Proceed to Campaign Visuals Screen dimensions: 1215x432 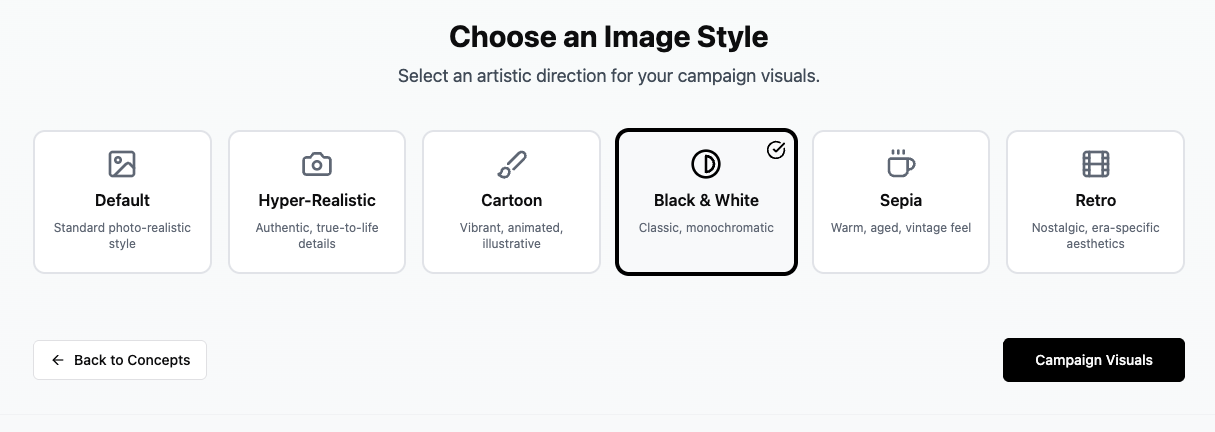coord(1093,360)
